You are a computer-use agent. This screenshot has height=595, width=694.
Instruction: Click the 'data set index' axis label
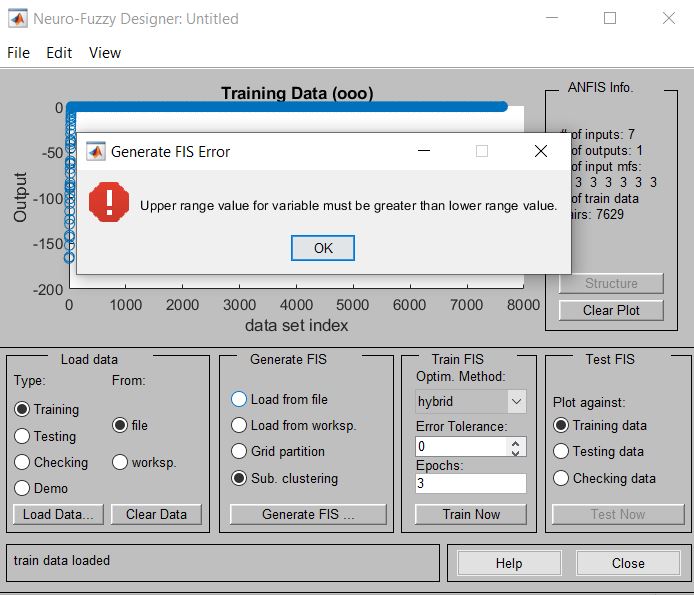[296, 325]
